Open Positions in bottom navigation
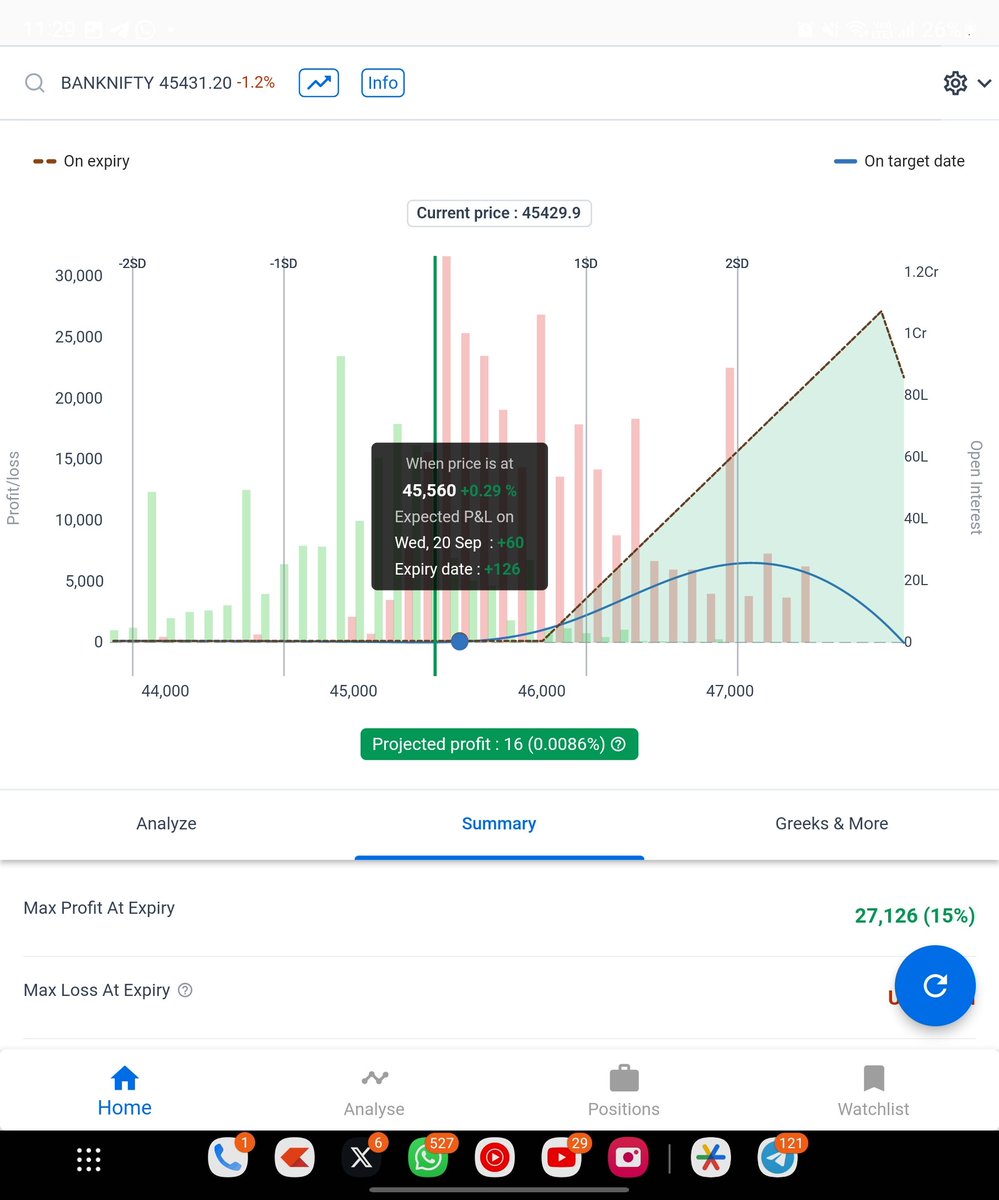 pos(624,1092)
